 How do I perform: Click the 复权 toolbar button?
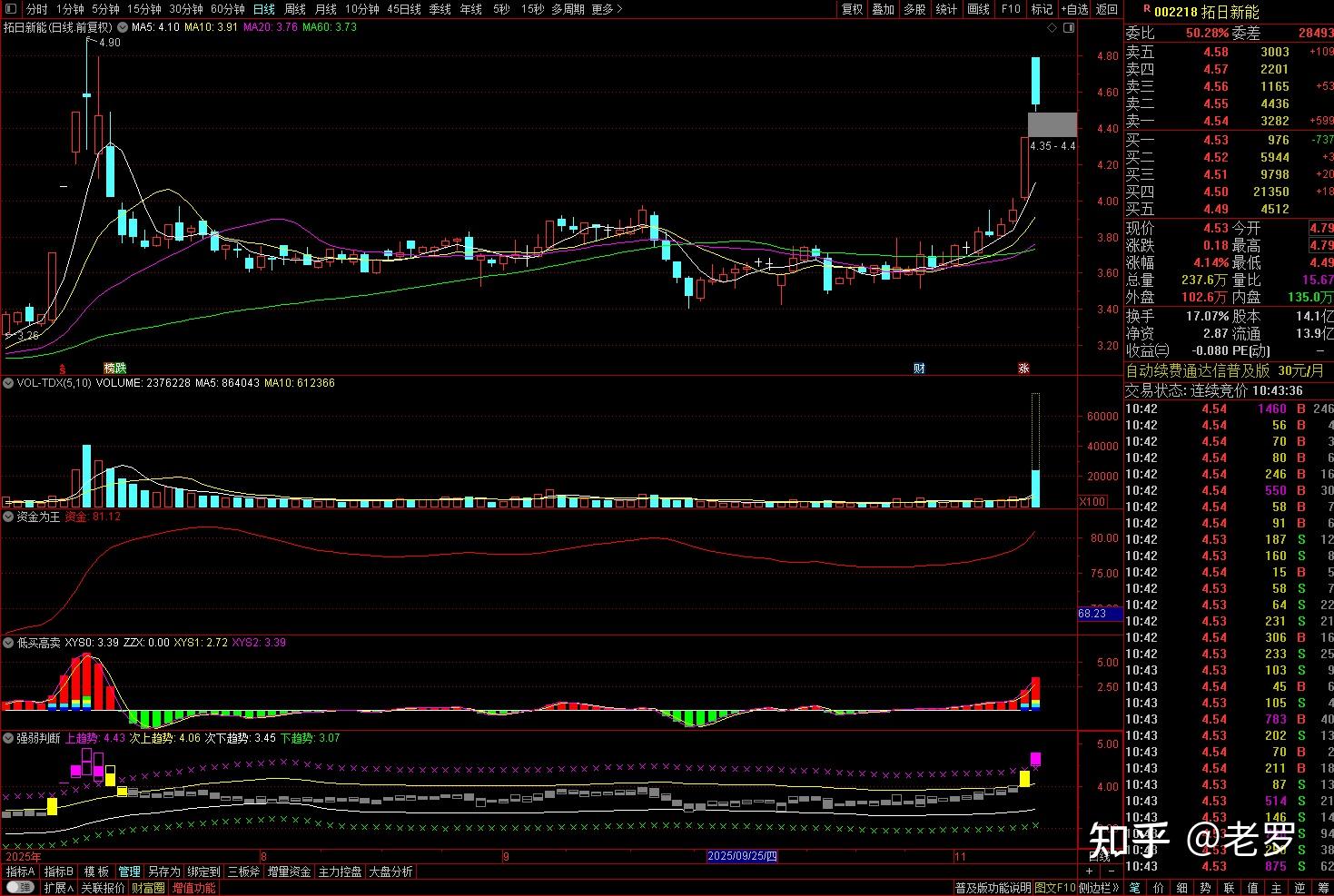pyautogui.click(x=852, y=9)
